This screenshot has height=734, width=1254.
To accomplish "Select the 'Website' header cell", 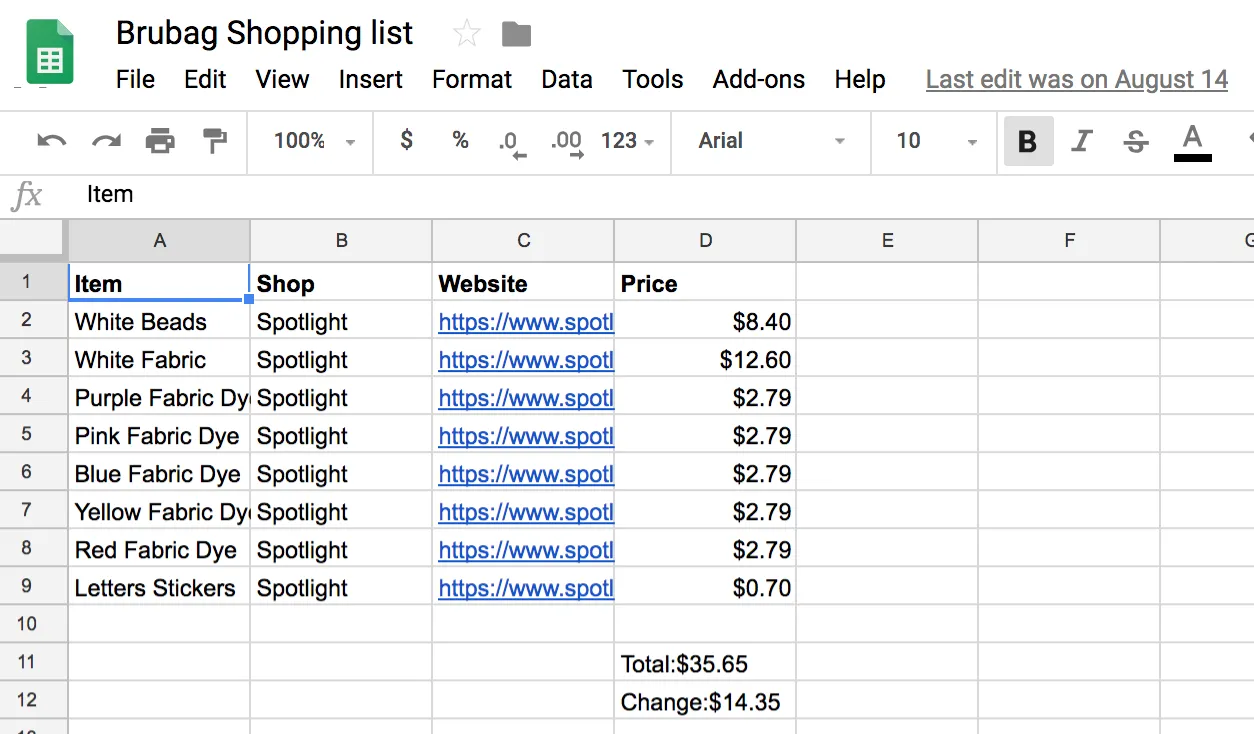I will pyautogui.click(x=523, y=283).
